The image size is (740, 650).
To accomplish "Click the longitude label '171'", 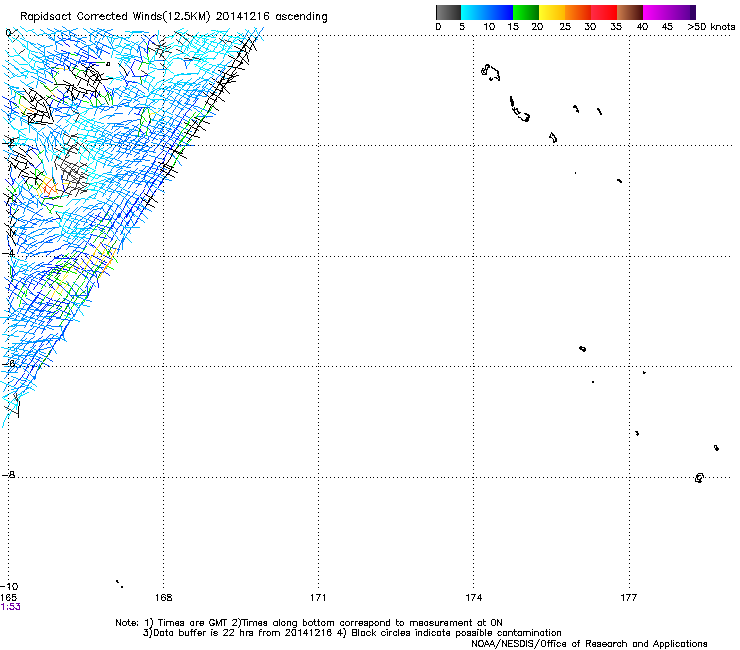I will pyautogui.click(x=318, y=598).
